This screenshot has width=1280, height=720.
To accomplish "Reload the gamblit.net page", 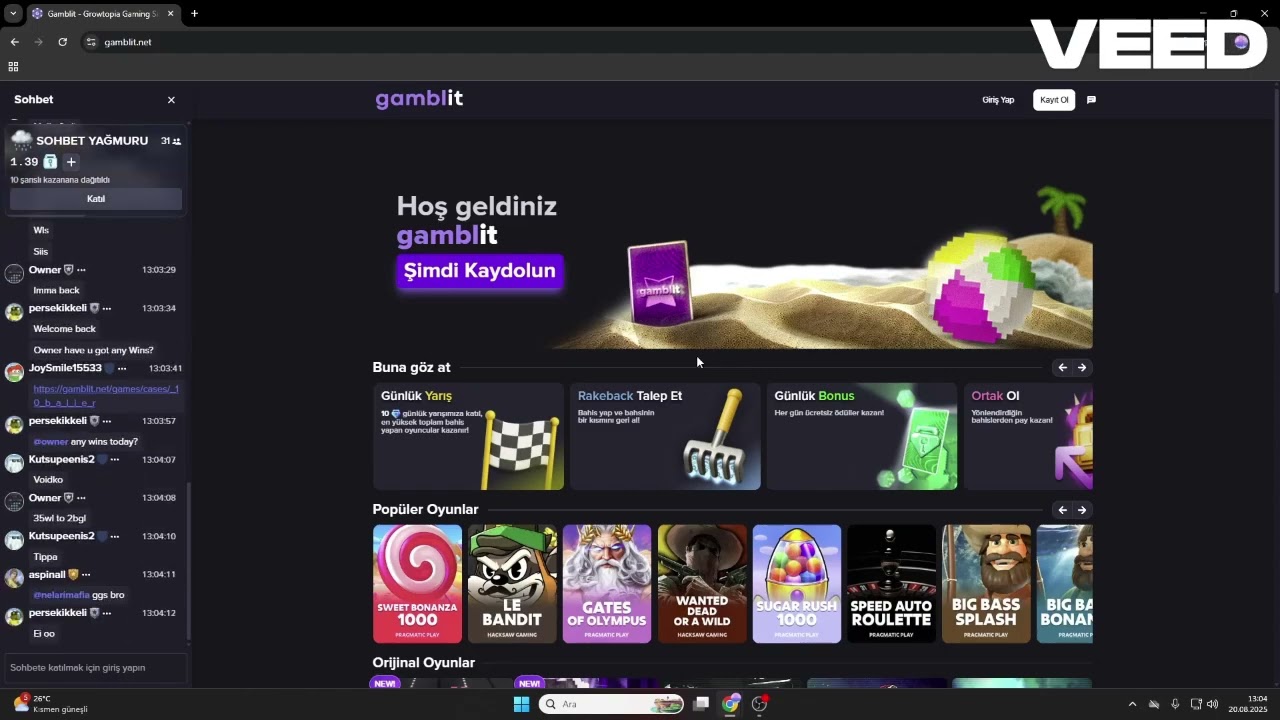I will (62, 42).
